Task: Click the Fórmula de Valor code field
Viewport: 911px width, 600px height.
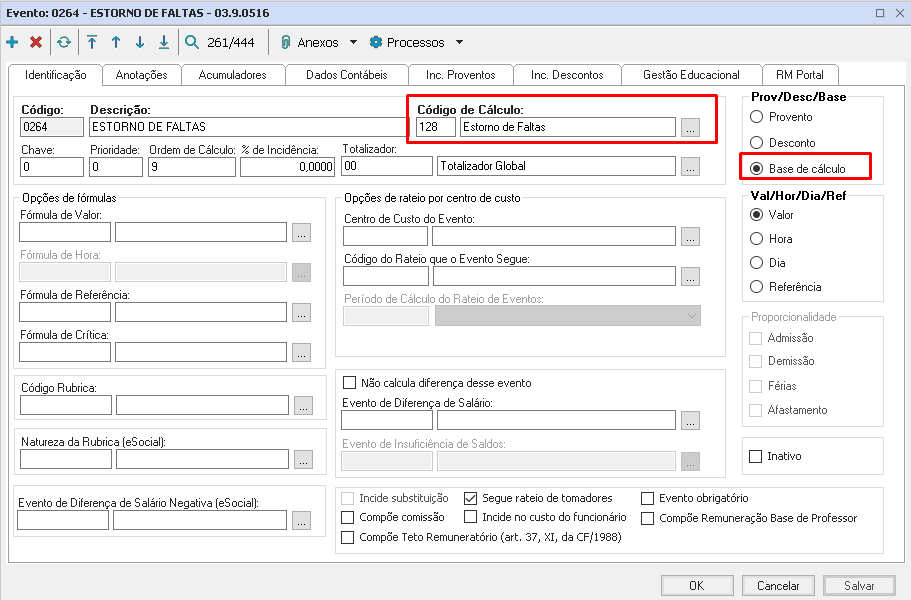Action: click(64, 232)
